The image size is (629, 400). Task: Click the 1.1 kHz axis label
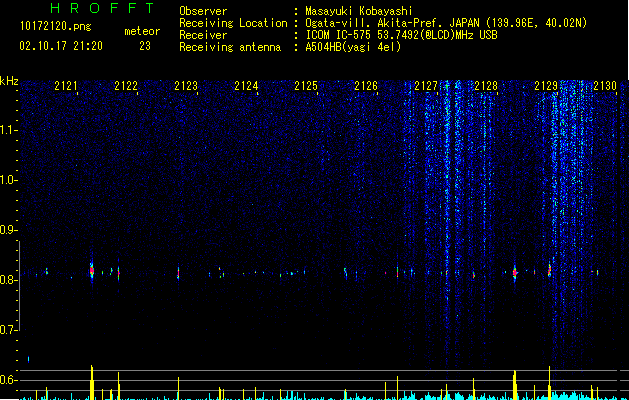tap(9, 130)
